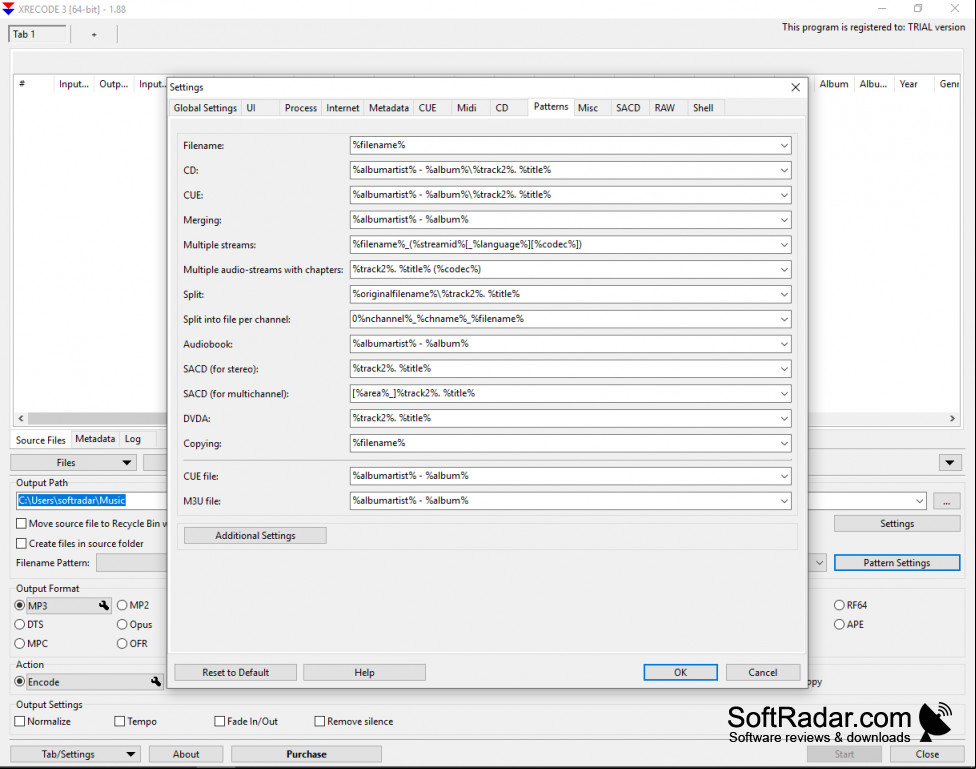This screenshot has width=976, height=769.
Task: Select the Encode action radio
Action: tap(20, 682)
